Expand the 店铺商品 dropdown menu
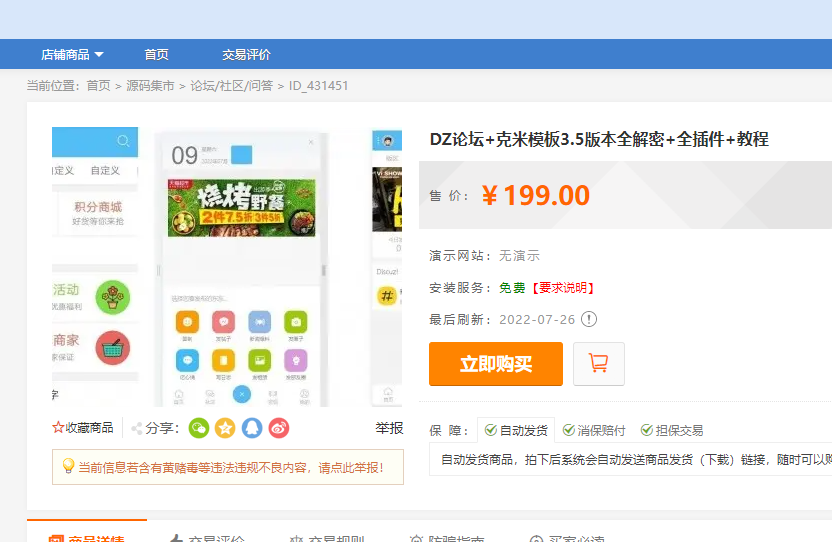This screenshot has height=542, width=832. coord(72,54)
